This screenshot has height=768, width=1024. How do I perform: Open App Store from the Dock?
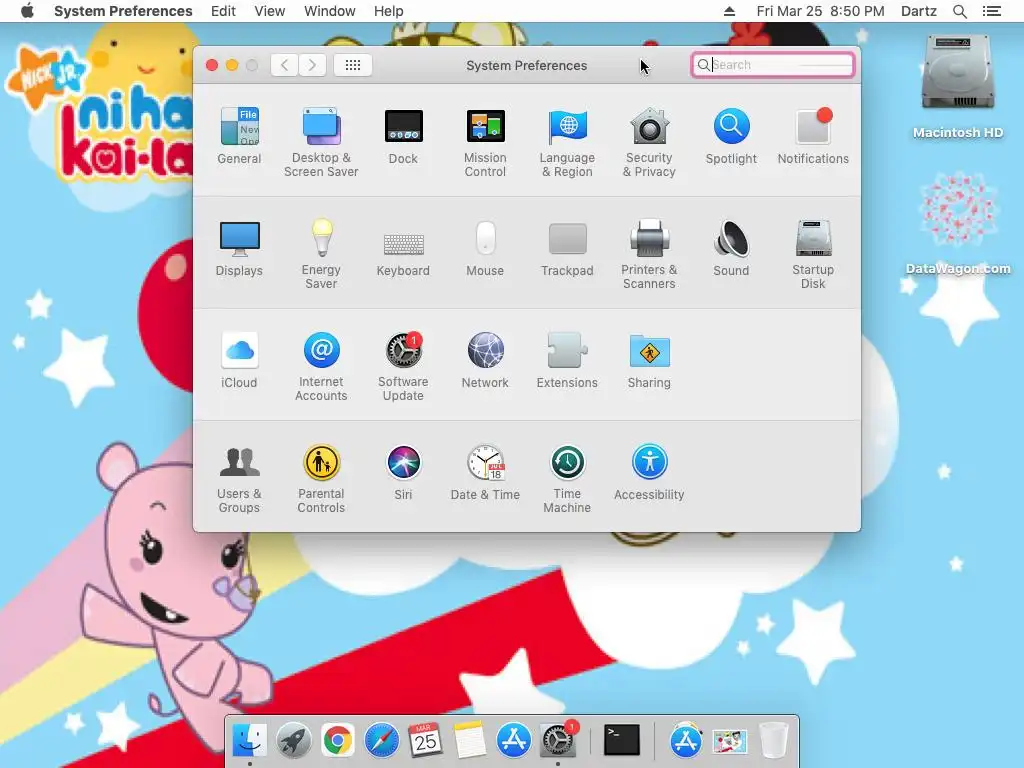point(513,740)
